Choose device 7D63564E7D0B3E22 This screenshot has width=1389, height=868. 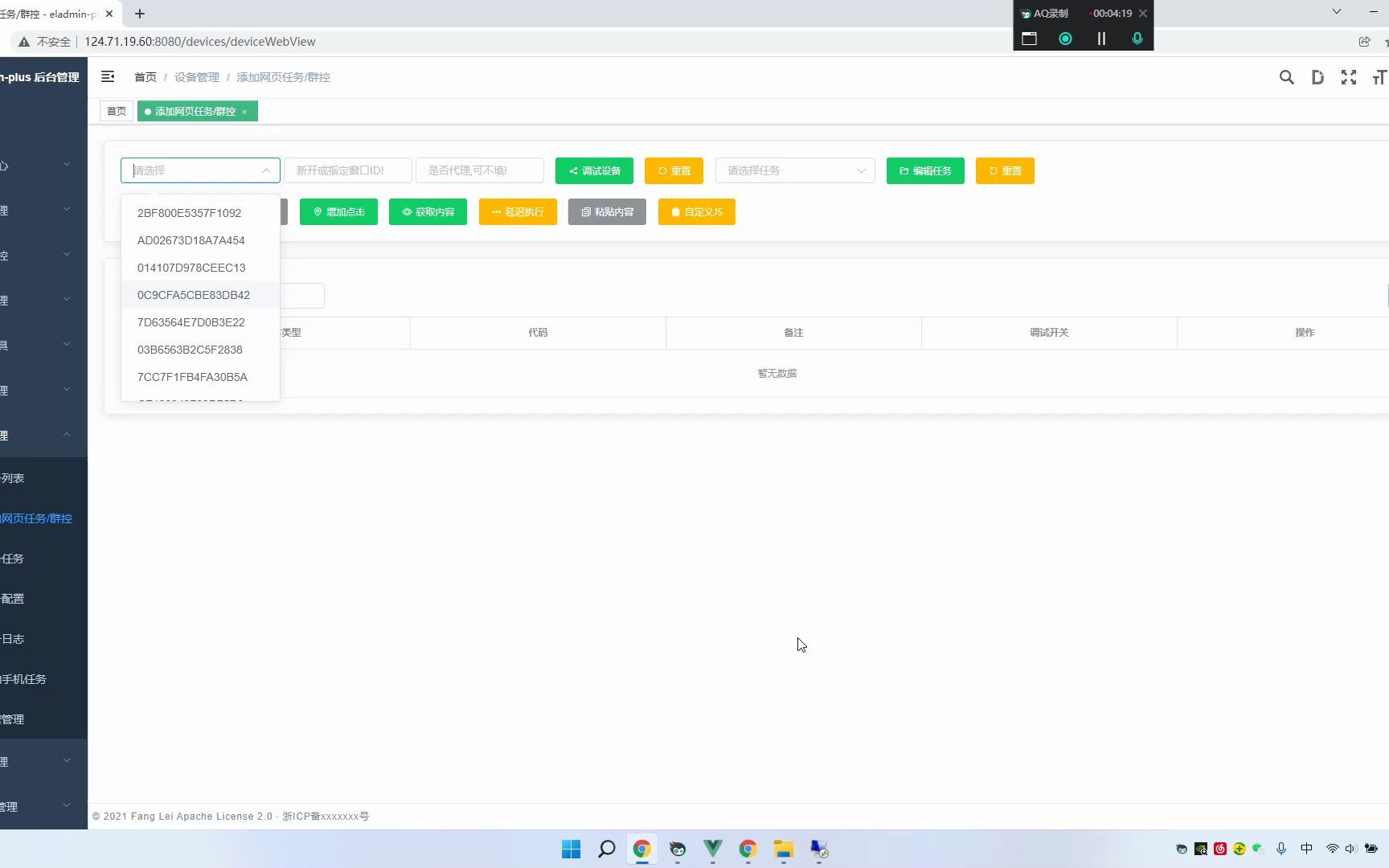pos(200,322)
